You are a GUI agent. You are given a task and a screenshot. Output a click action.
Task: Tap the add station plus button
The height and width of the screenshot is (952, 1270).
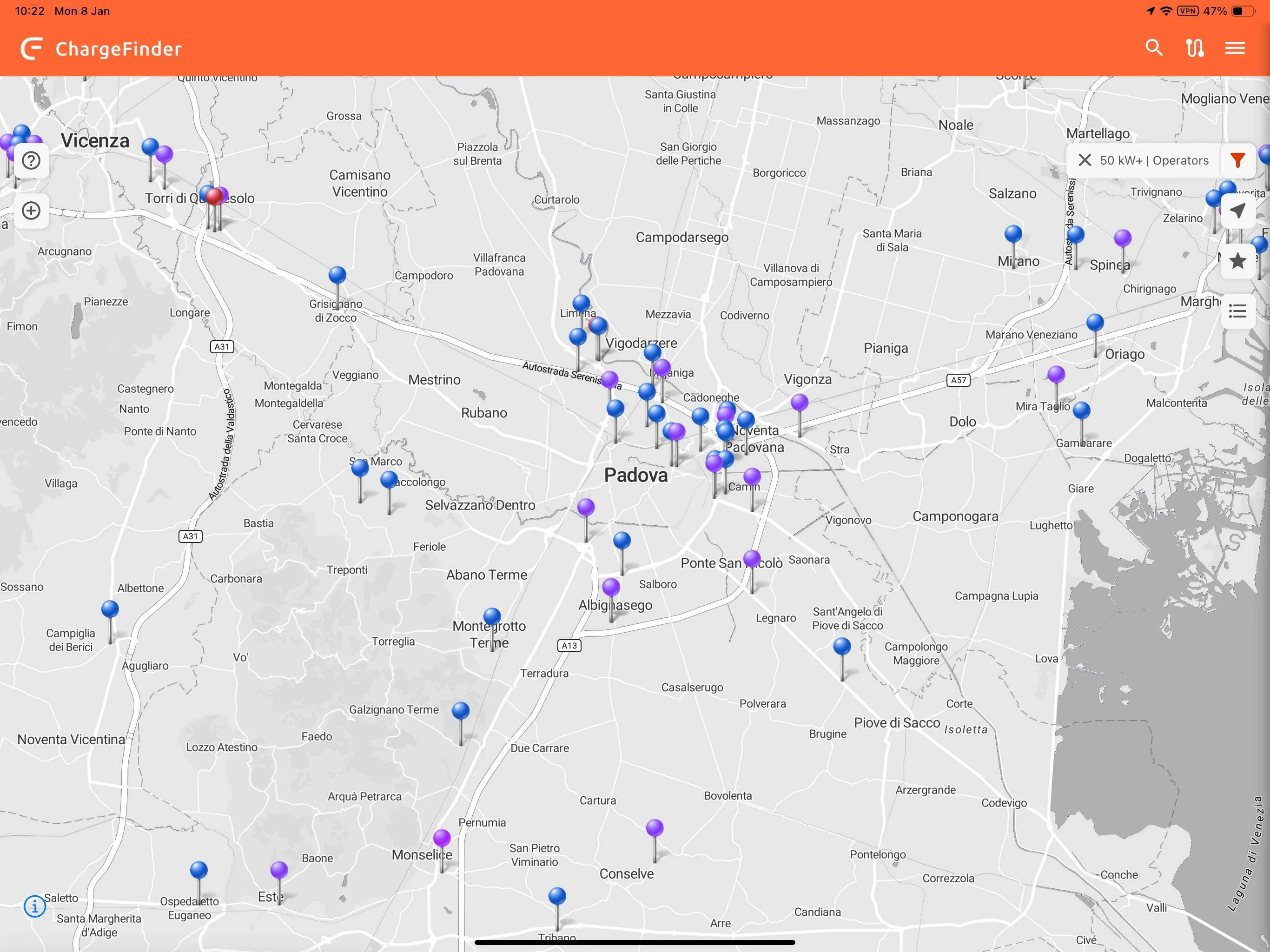point(31,211)
